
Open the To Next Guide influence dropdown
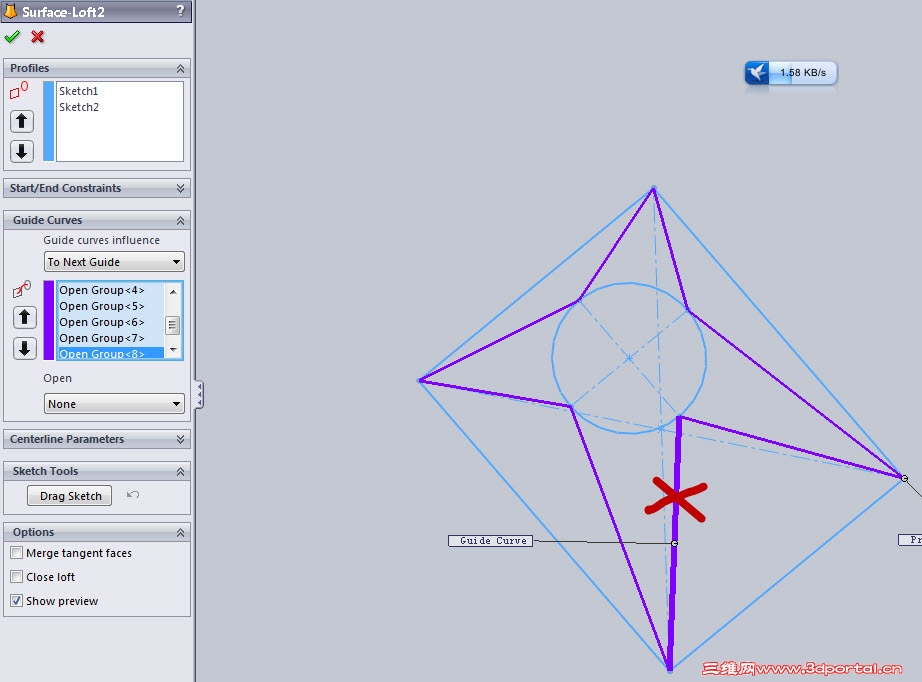[114, 262]
